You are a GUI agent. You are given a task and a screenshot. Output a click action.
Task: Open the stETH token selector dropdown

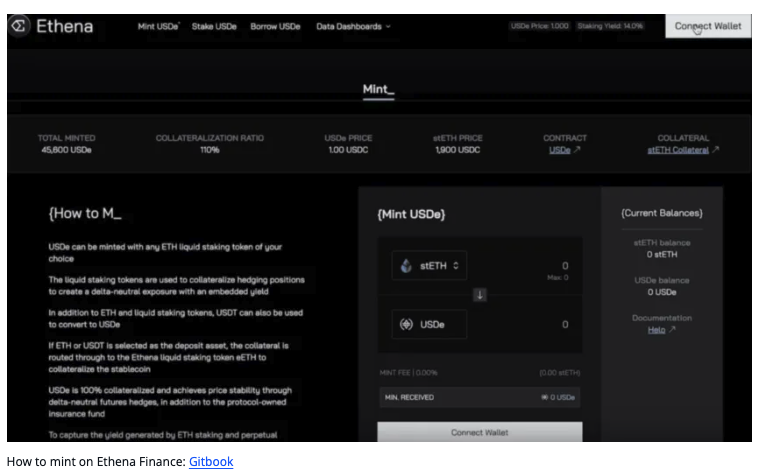[429, 265]
